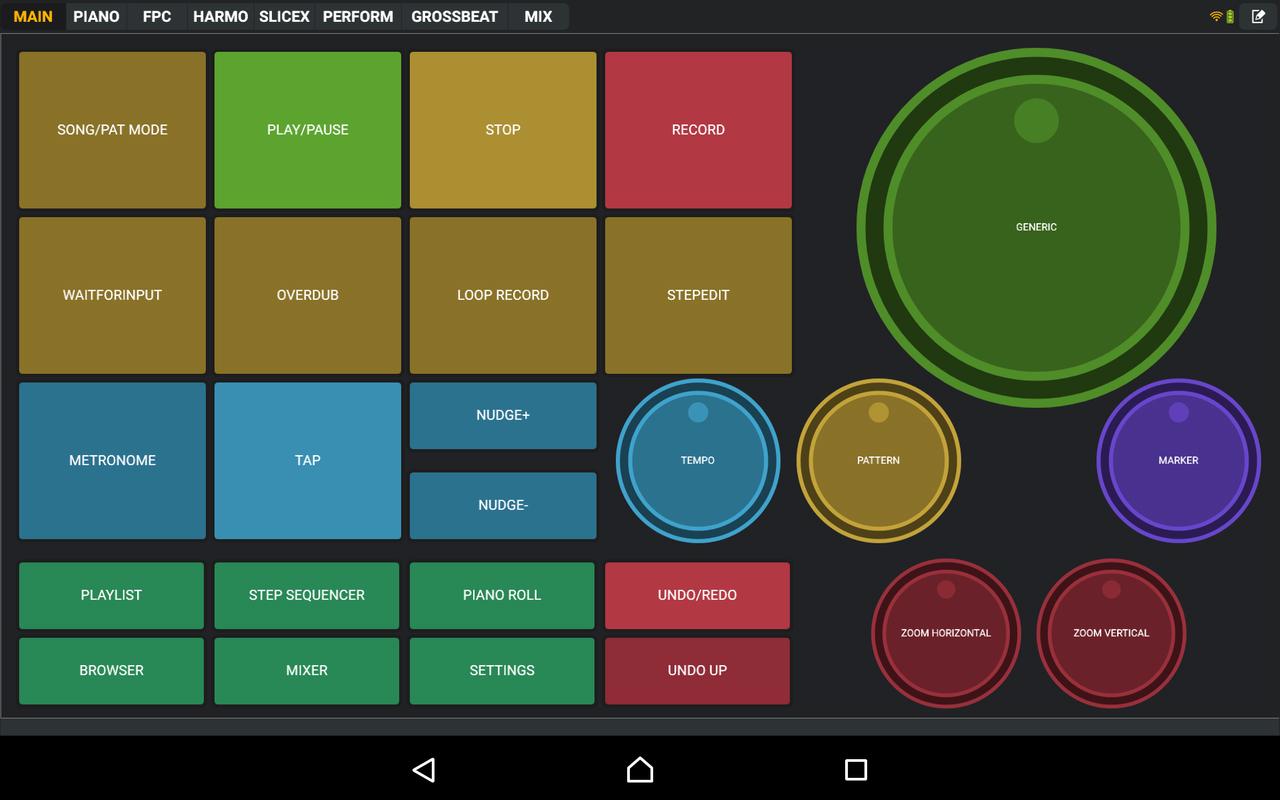
Task: Click the ZOOM HORIZONTAL knob
Action: point(946,633)
